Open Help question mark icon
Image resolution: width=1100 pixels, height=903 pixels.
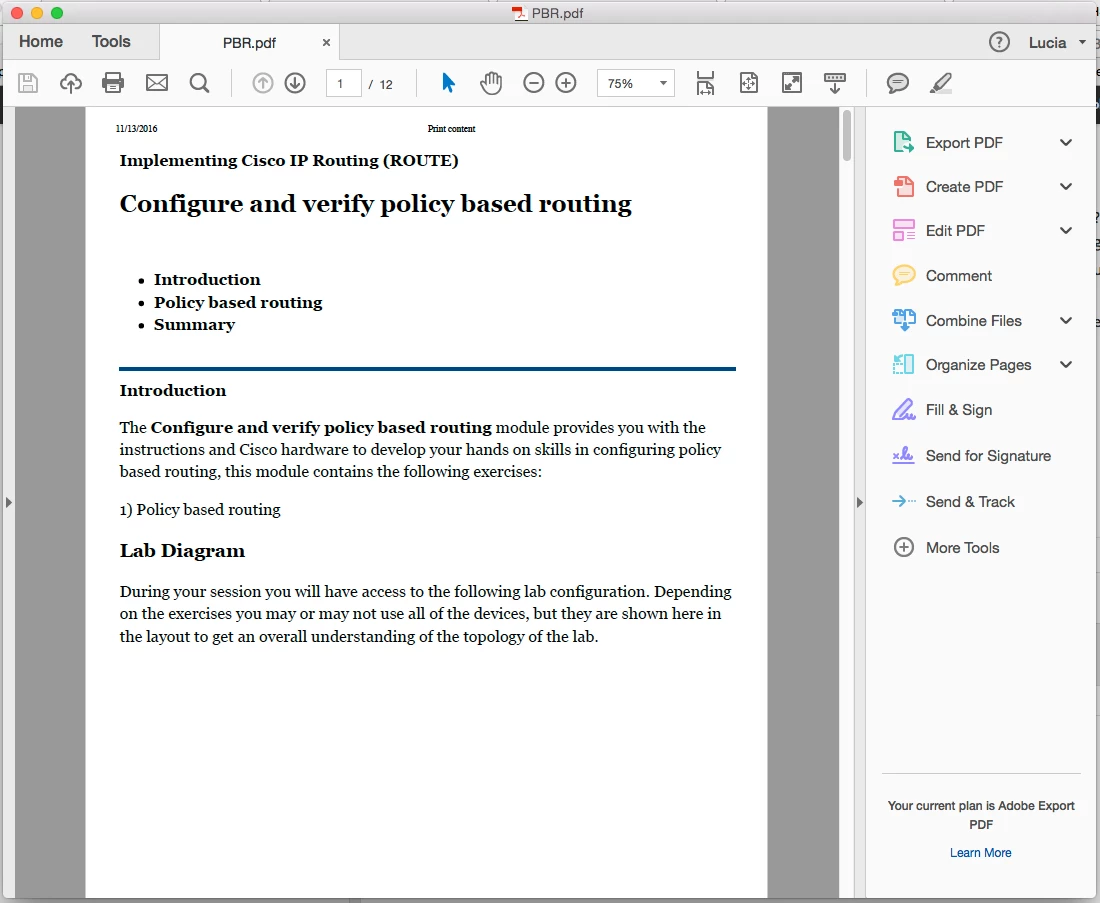999,43
